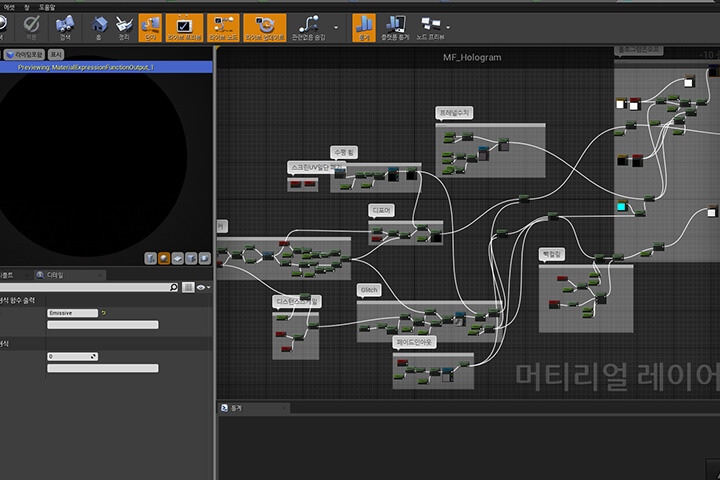
Task: Toggle the Live Preview toolbar button
Action: pos(184,28)
